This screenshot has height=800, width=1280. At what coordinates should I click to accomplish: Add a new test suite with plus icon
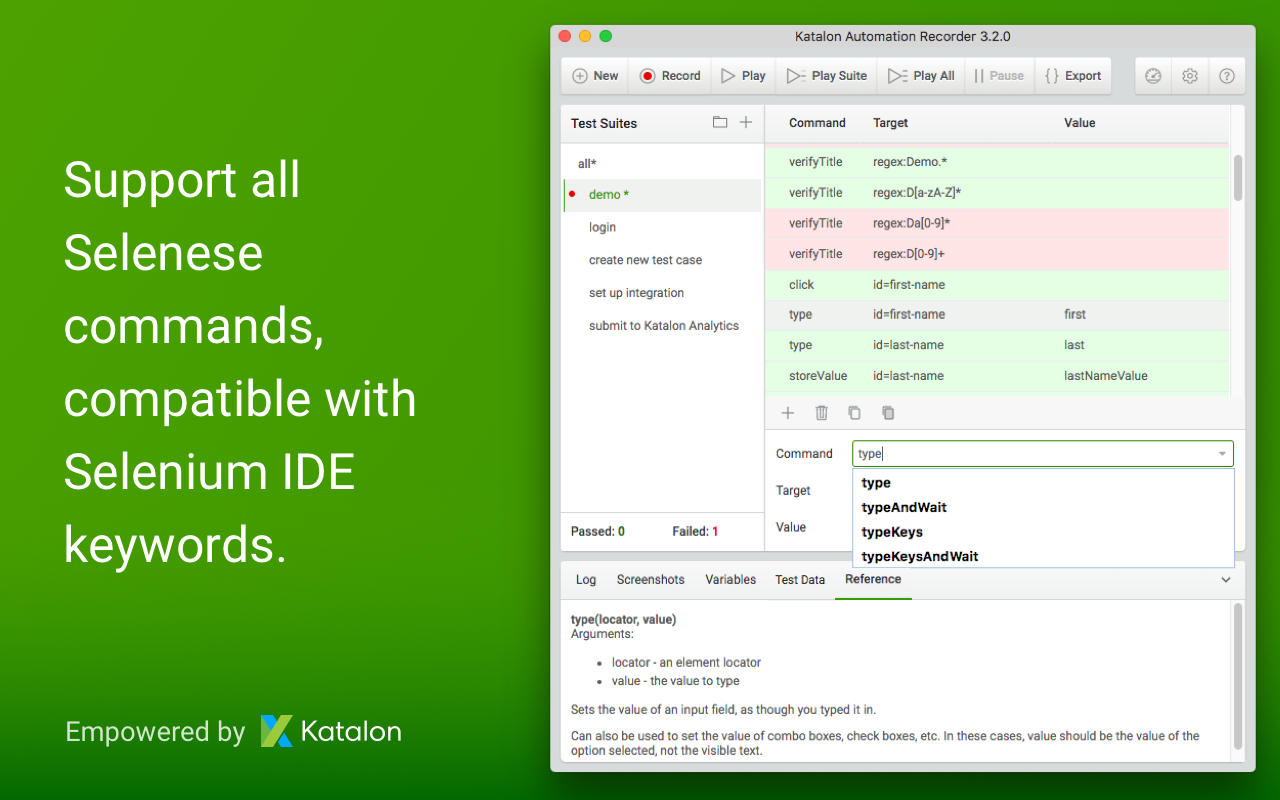click(x=745, y=122)
